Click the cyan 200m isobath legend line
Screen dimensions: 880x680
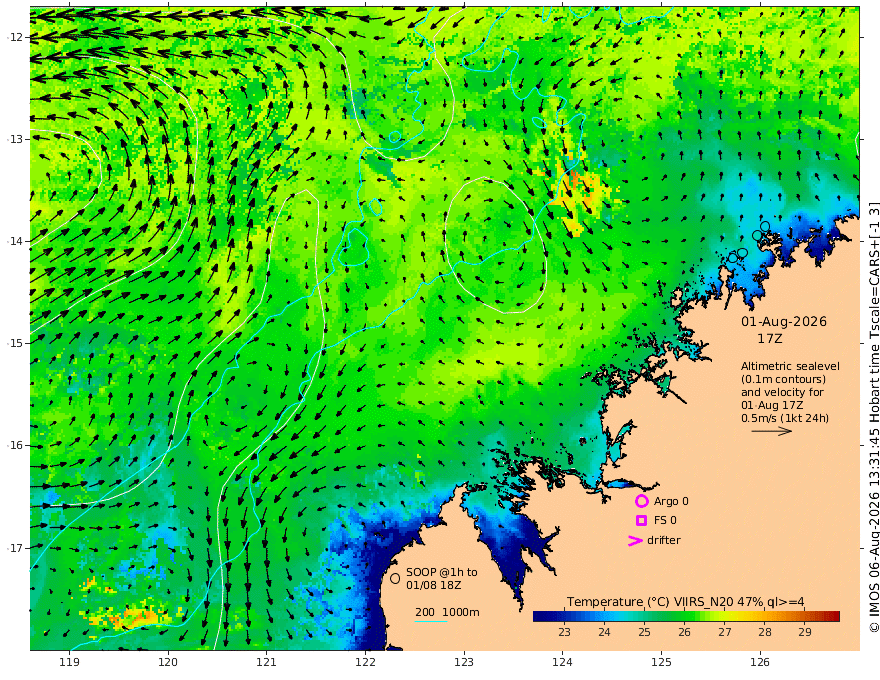430,621
